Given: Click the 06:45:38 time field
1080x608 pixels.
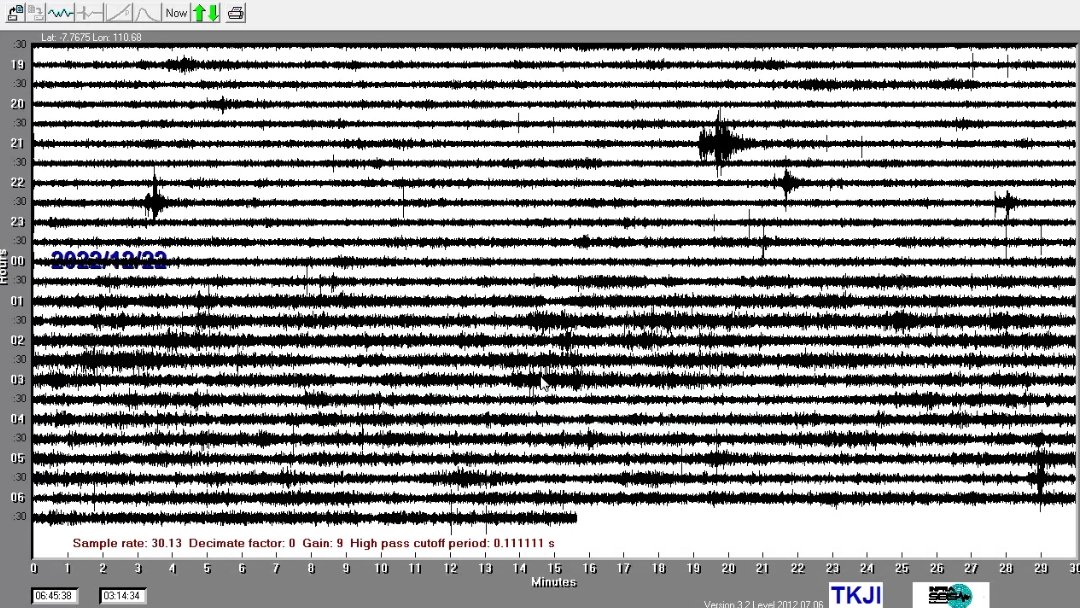Looking at the screenshot, I should pyautogui.click(x=54, y=596).
